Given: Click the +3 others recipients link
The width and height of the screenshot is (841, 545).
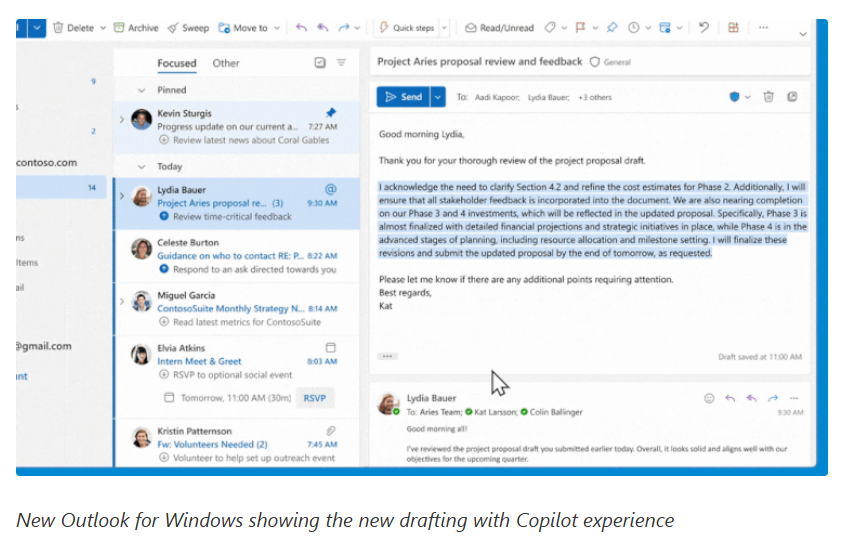Looking at the screenshot, I should click(595, 98).
